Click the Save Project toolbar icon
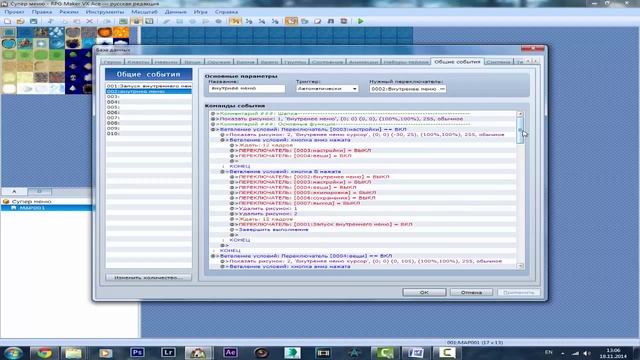Image resolution: width=640 pixels, height=360 pixels. [x=33, y=21]
